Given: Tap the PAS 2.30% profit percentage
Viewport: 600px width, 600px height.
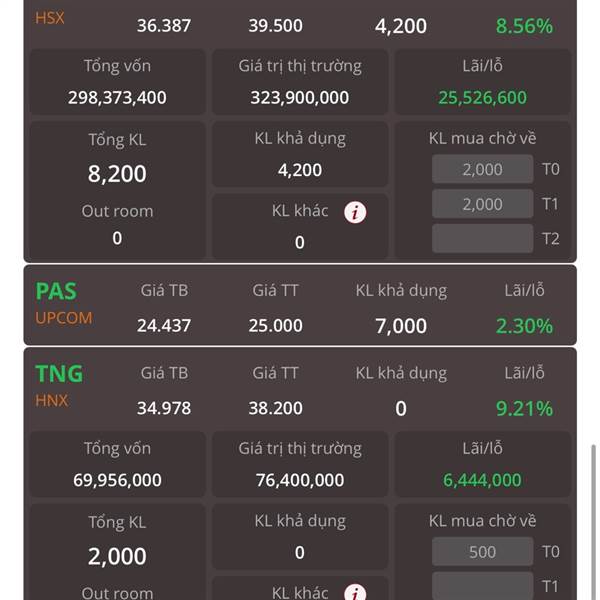Looking at the screenshot, I should 524,326.
